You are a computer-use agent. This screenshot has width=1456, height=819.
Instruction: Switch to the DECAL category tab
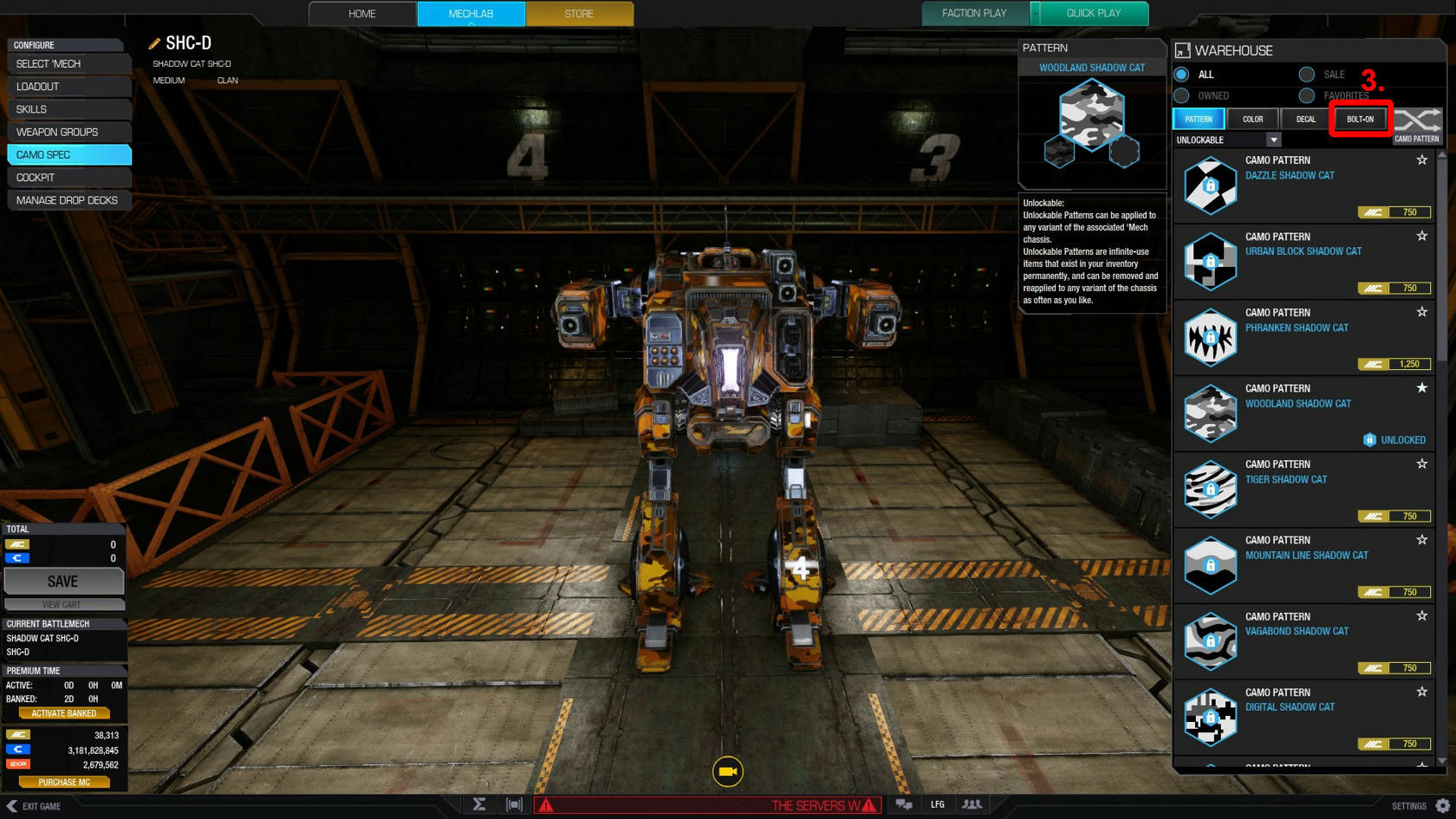coord(1306,119)
